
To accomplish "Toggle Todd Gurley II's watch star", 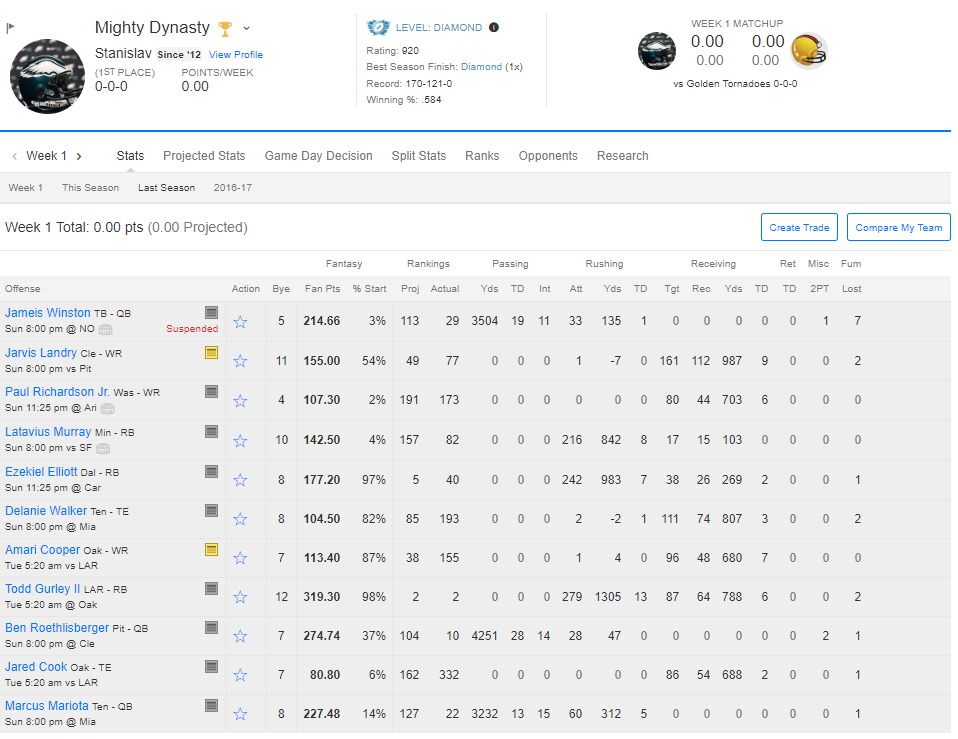I will coord(241,598).
